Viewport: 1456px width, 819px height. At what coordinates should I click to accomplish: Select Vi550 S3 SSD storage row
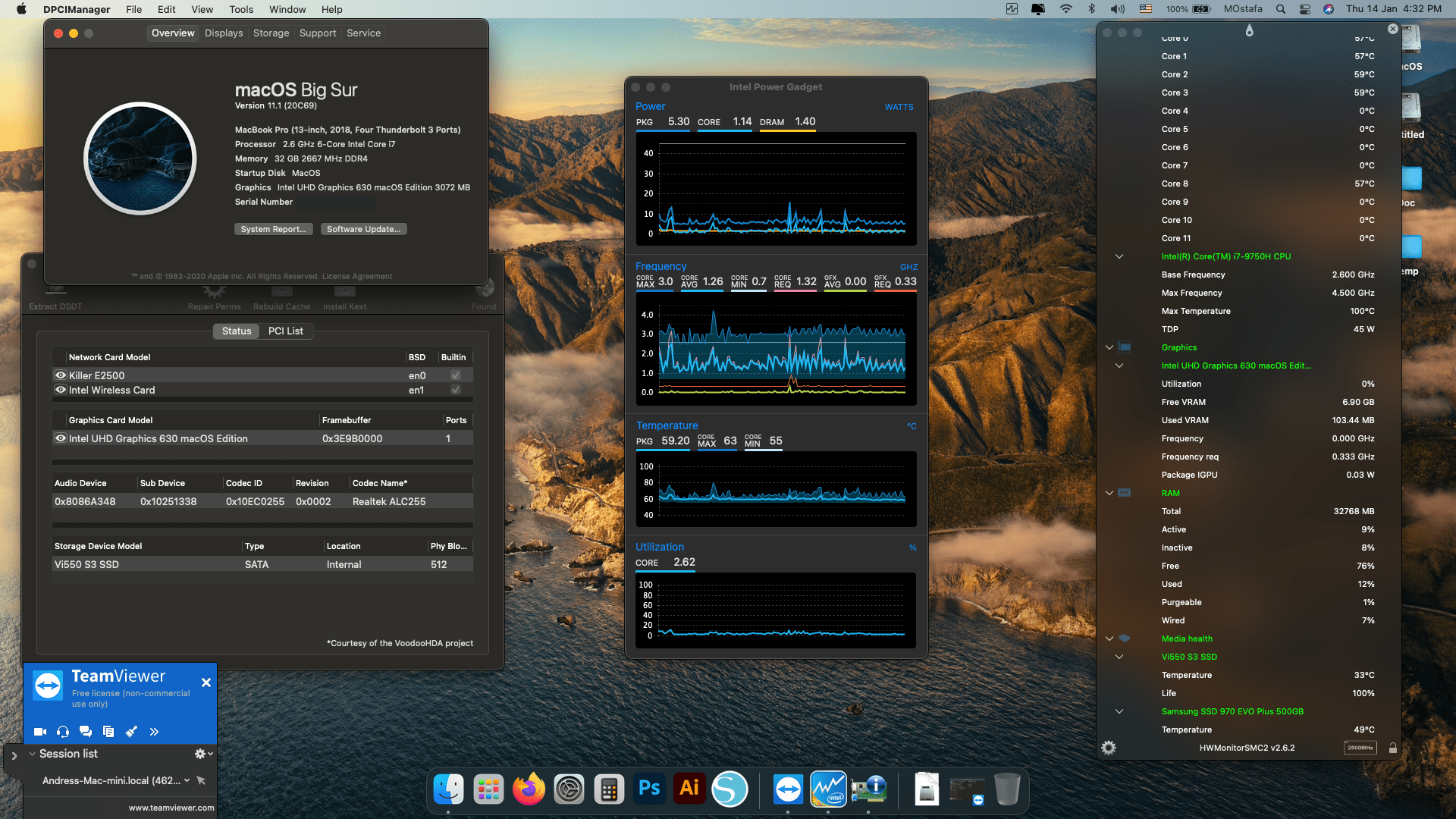[262, 564]
